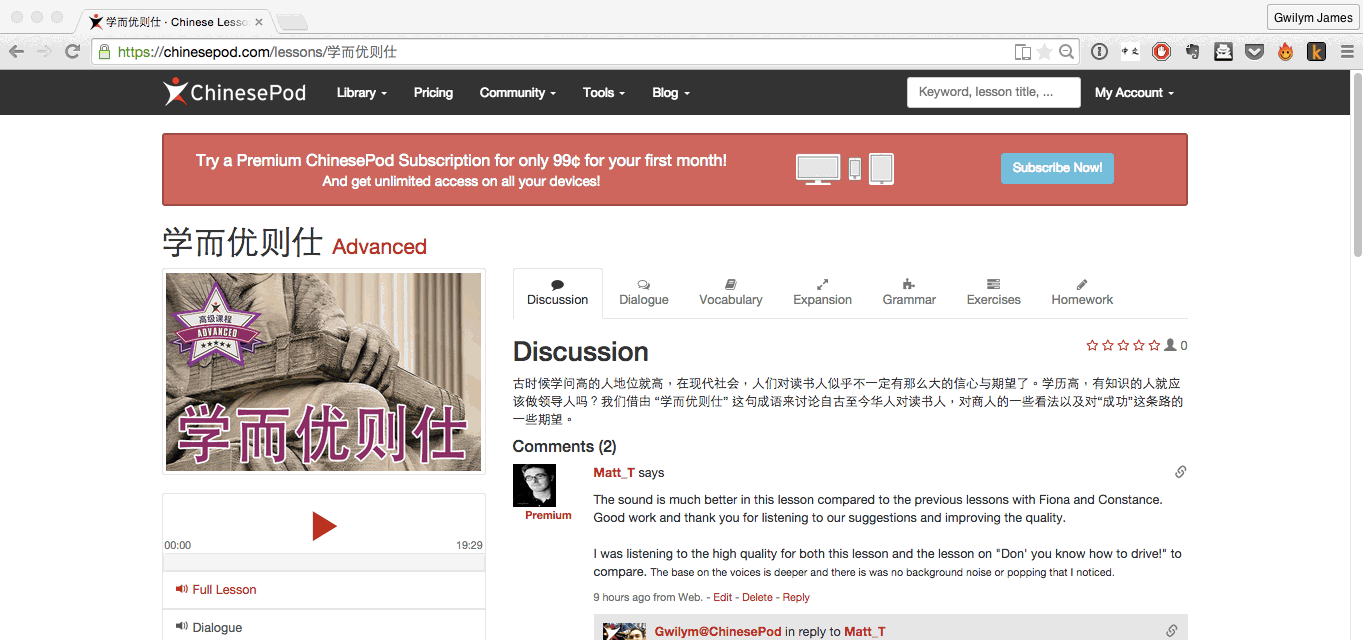Switch to the Grammar tab

[908, 292]
